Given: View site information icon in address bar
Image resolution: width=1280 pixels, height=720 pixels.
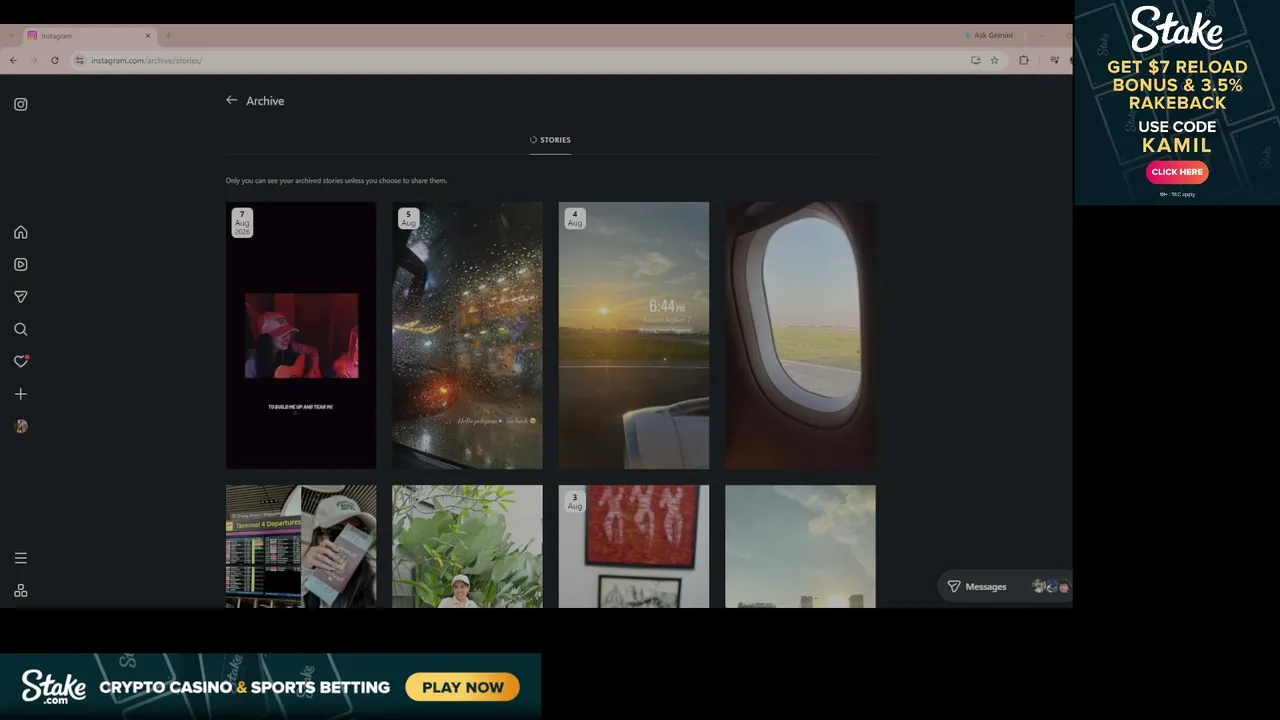Looking at the screenshot, I should pyautogui.click(x=79, y=60).
